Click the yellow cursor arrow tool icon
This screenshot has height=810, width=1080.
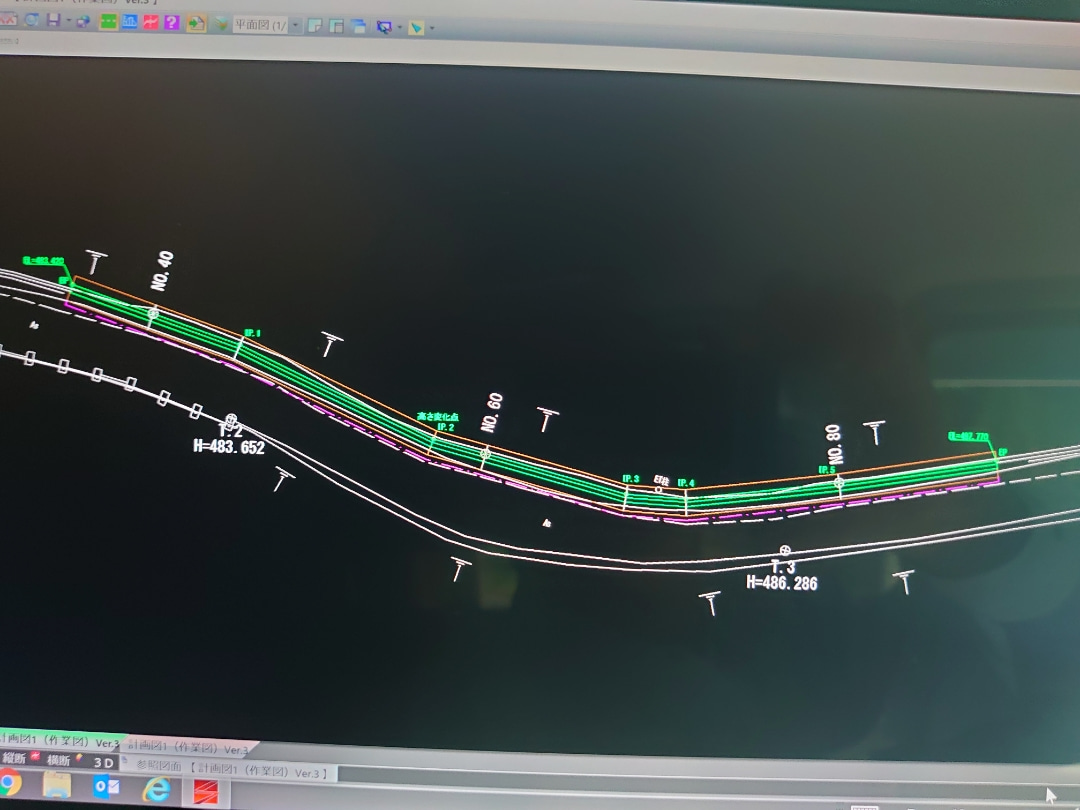[416, 28]
